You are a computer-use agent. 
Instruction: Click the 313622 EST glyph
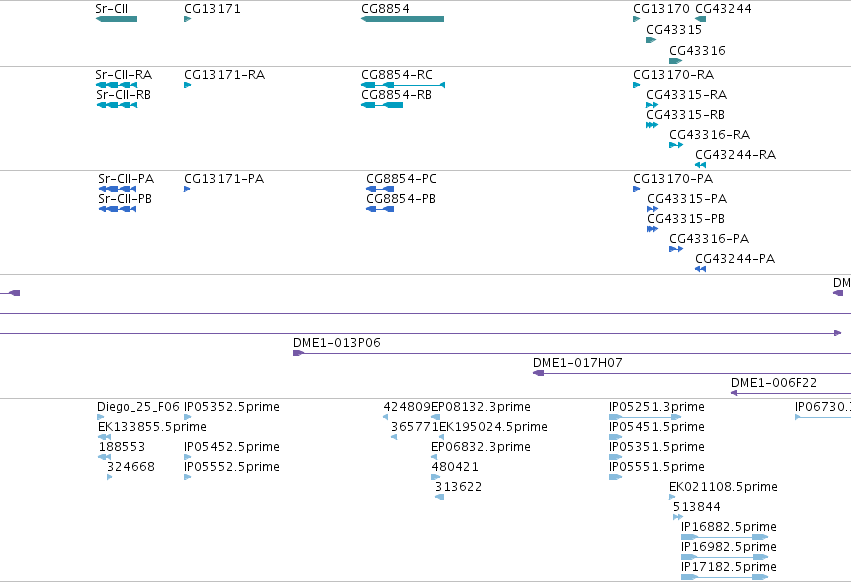(x=440, y=497)
